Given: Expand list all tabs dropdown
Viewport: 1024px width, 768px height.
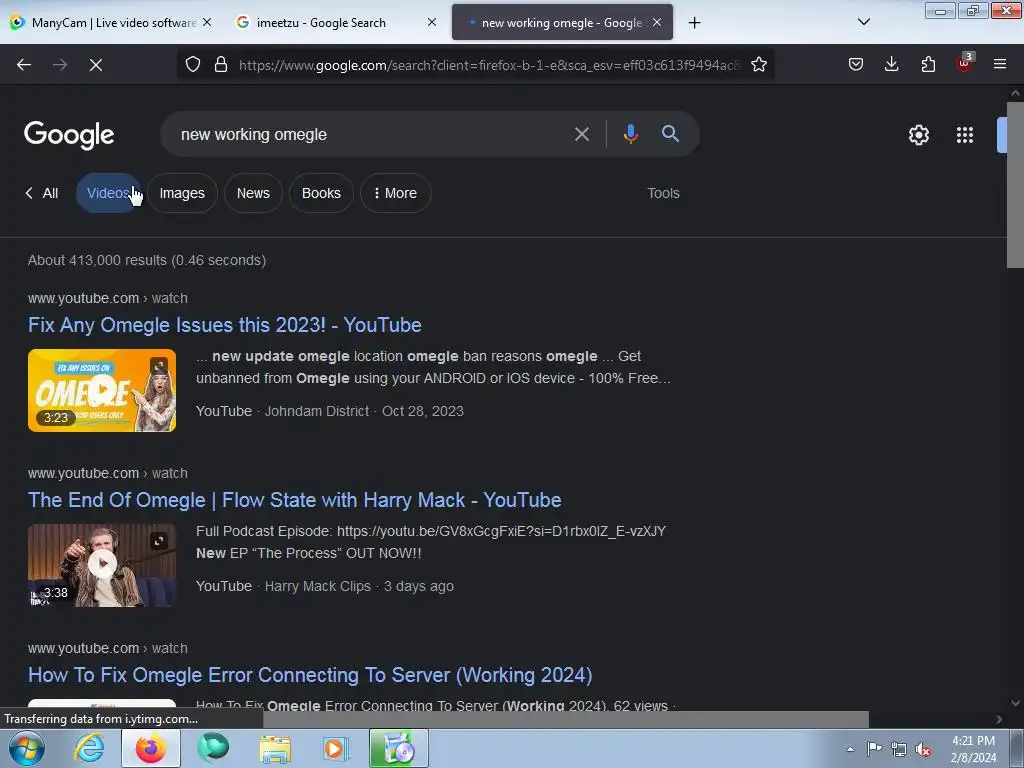Looking at the screenshot, I should 864,22.
